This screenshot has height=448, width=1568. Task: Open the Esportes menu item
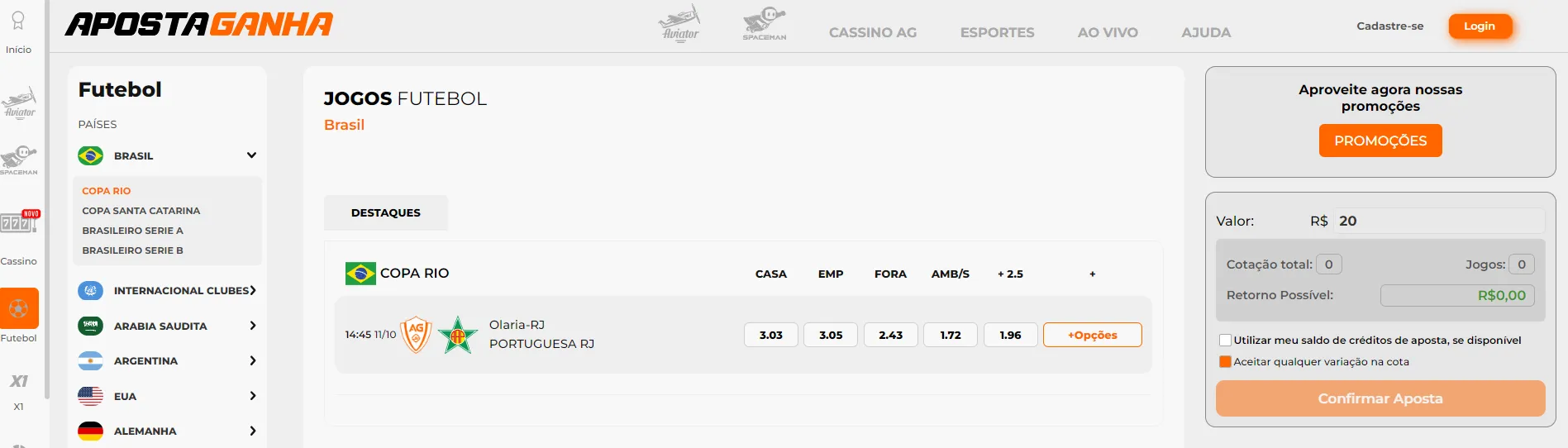pyautogui.click(x=997, y=32)
